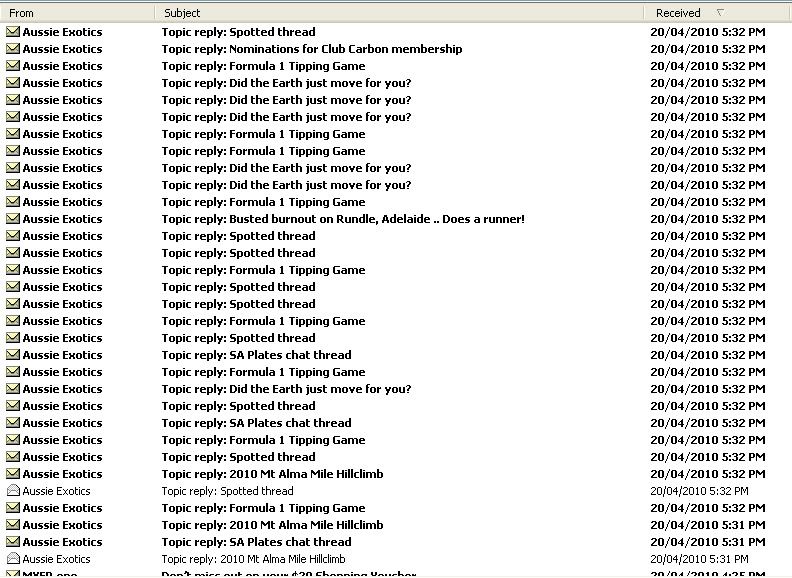
Task: Click envelope icon of unread Mt Alma email at 5:32 PM
Action: coord(13,474)
